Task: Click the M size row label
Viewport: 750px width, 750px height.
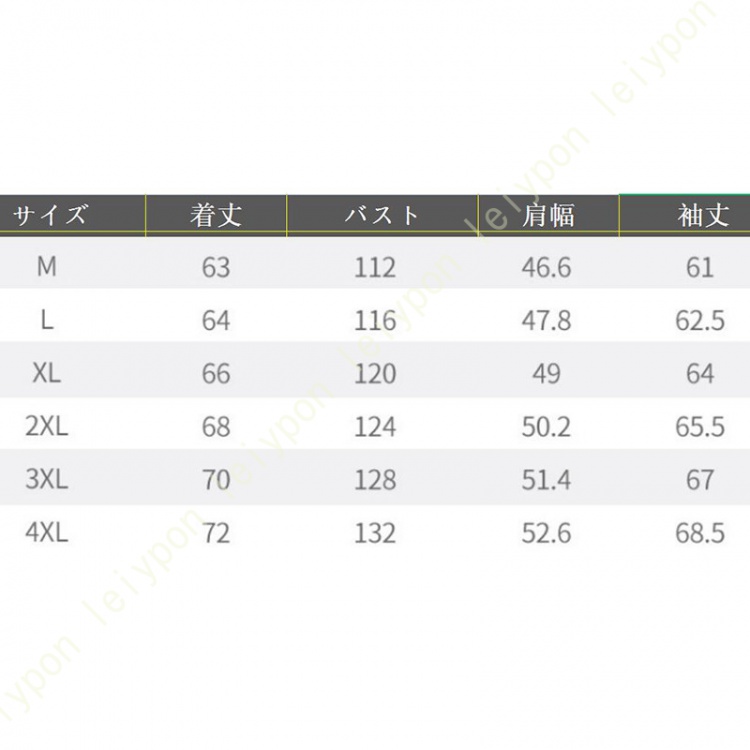Action: (47, 266)
